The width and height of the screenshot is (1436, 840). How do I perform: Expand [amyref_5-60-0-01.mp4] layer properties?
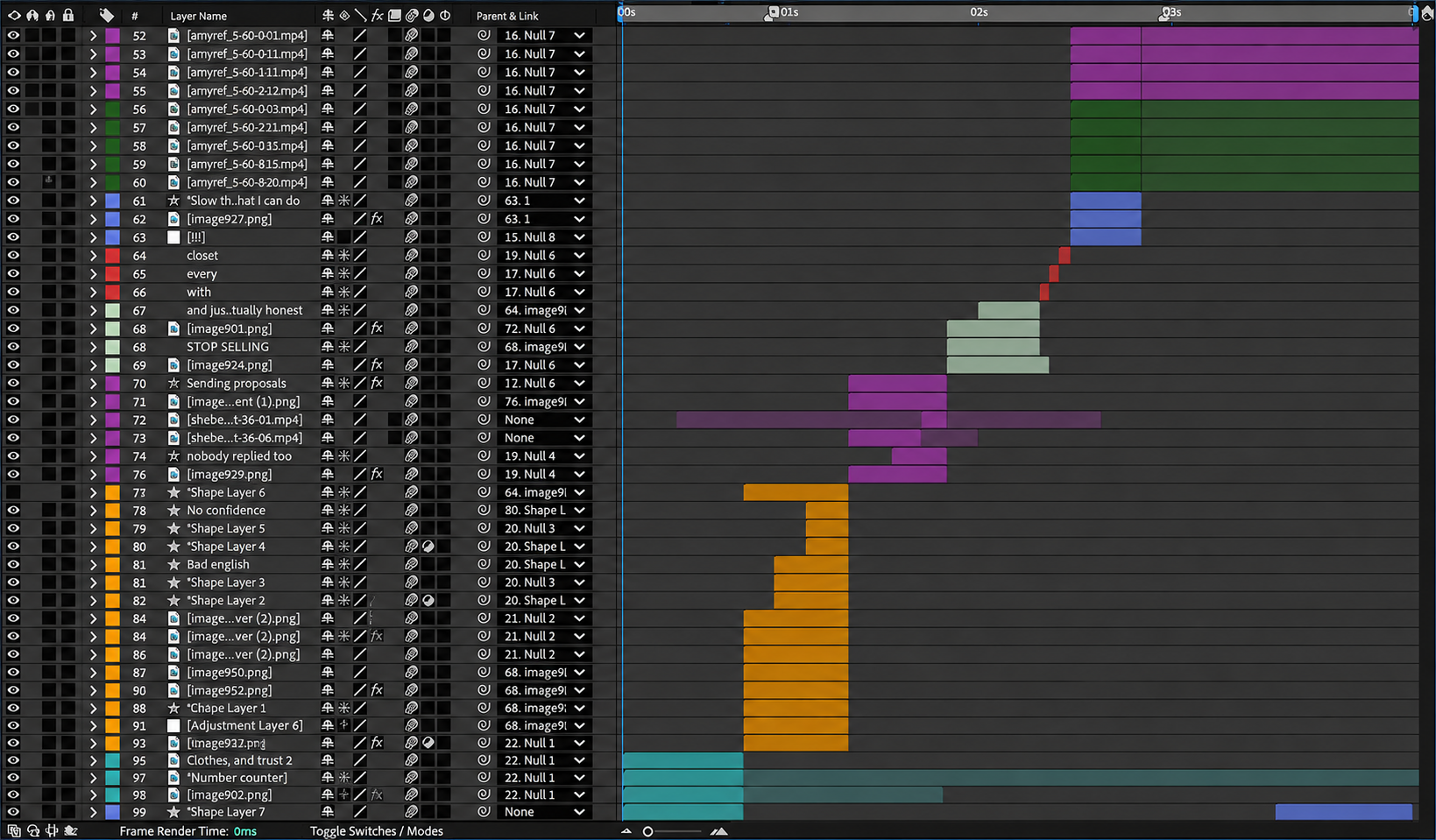coord(93,35)
